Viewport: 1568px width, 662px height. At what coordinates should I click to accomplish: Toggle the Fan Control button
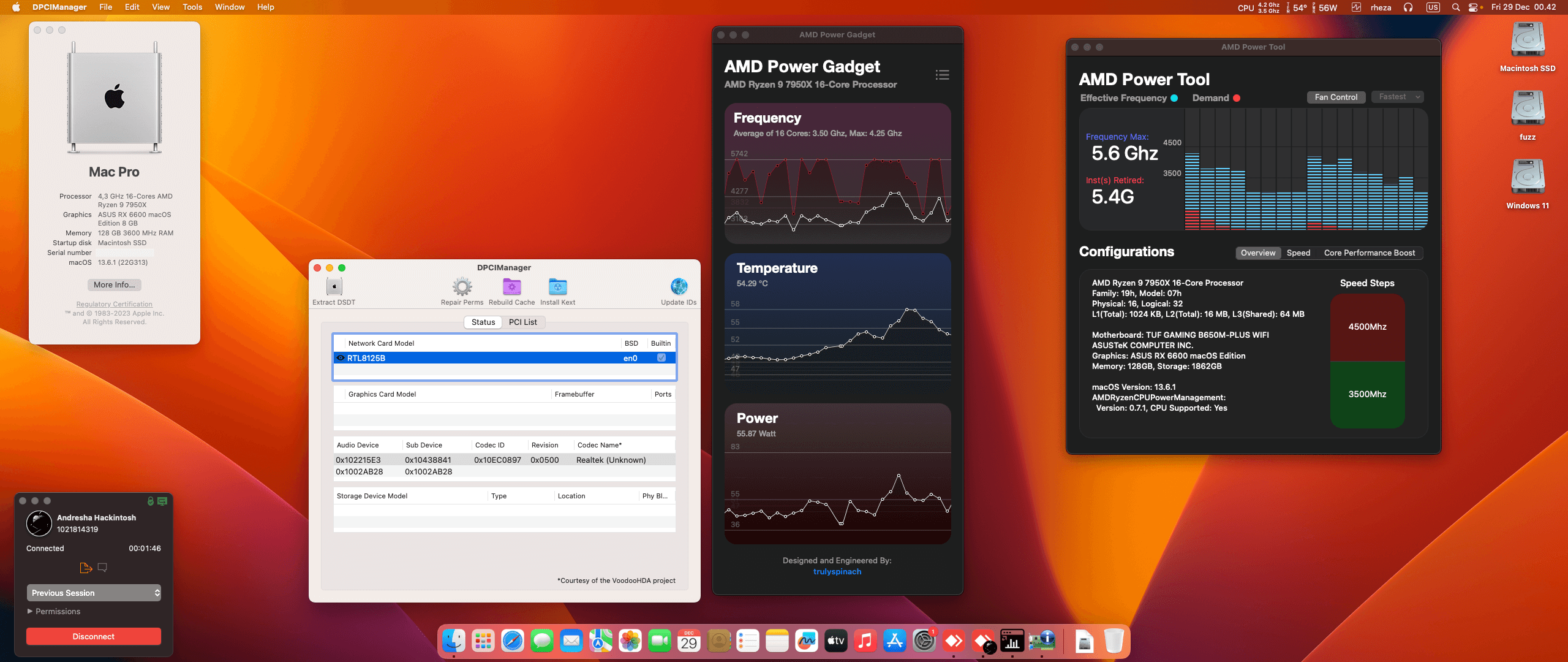tap(1336, 97)
